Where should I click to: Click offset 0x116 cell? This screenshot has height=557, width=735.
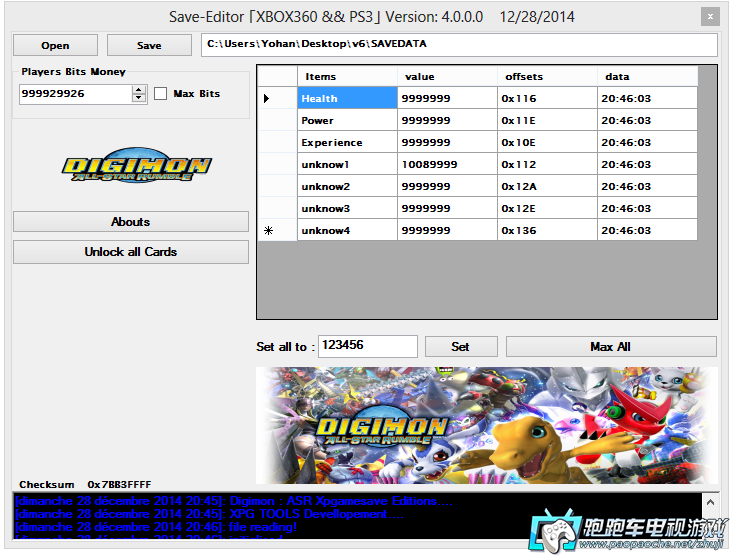click(547, 98)
